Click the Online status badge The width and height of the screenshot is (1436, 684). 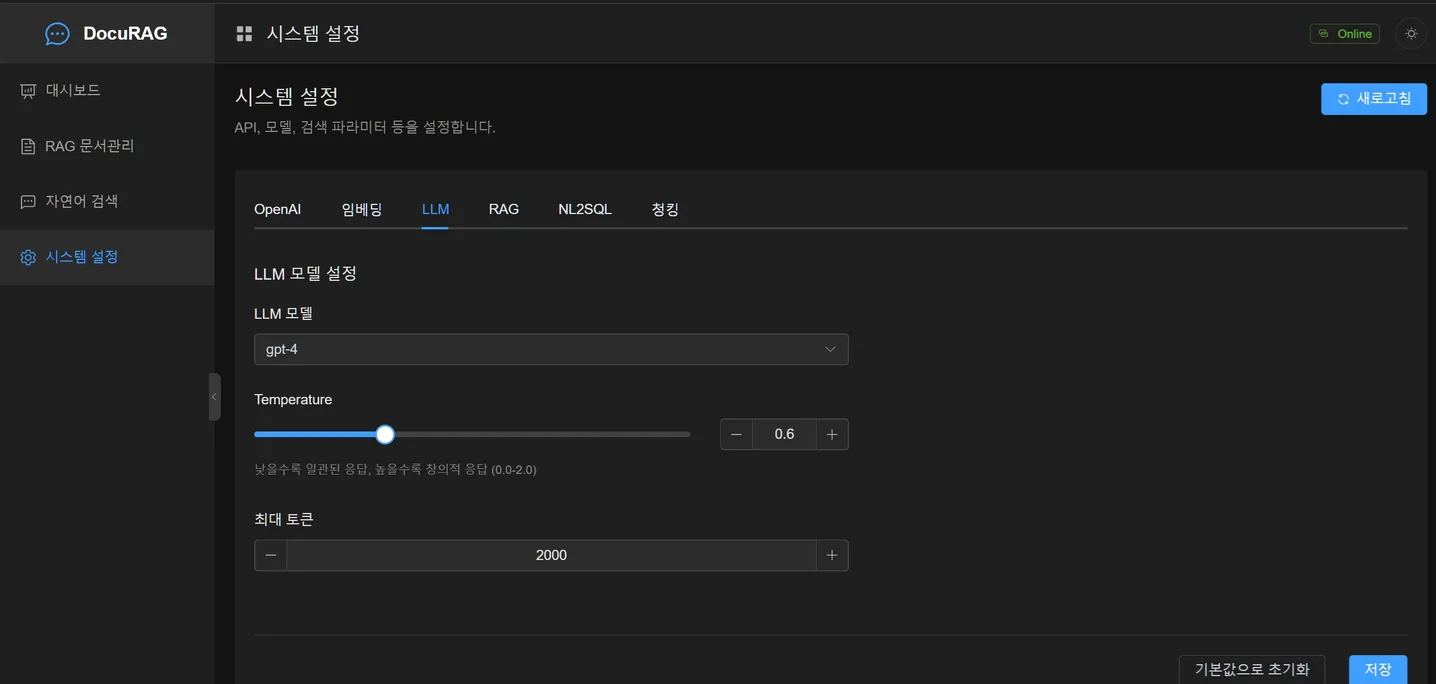coord(1344,32)
